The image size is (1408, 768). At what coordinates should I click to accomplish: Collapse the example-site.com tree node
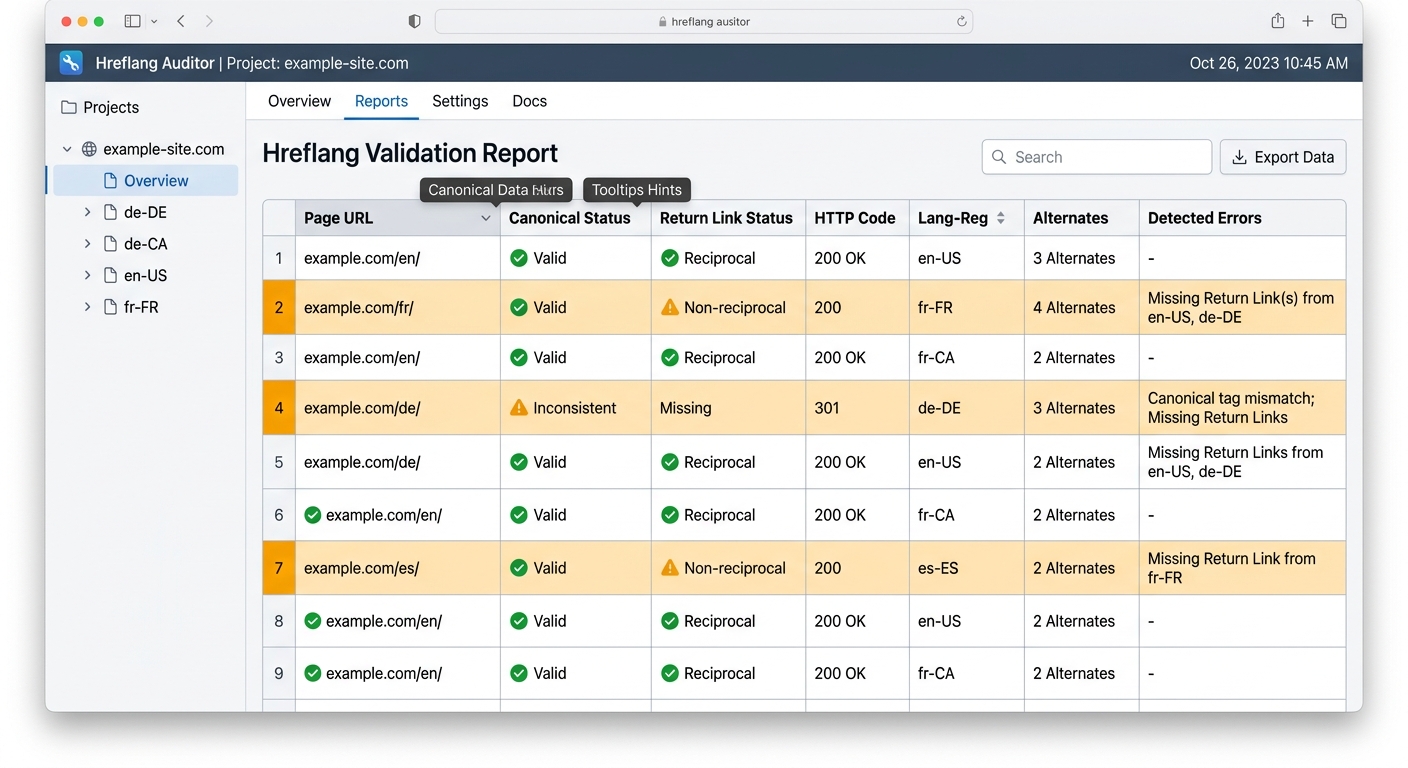pos(66,148)
